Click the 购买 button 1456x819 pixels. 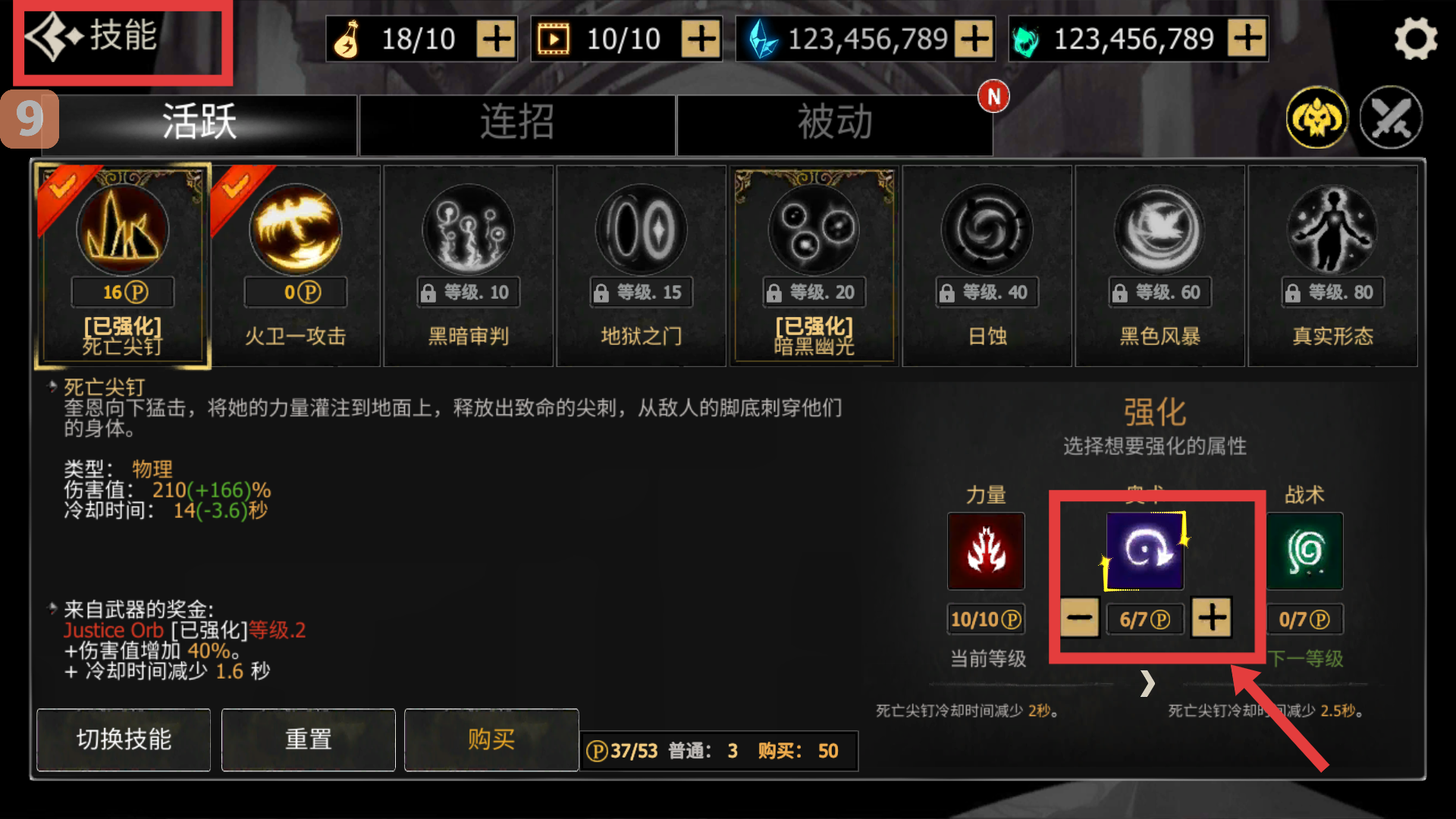(491, 739)
